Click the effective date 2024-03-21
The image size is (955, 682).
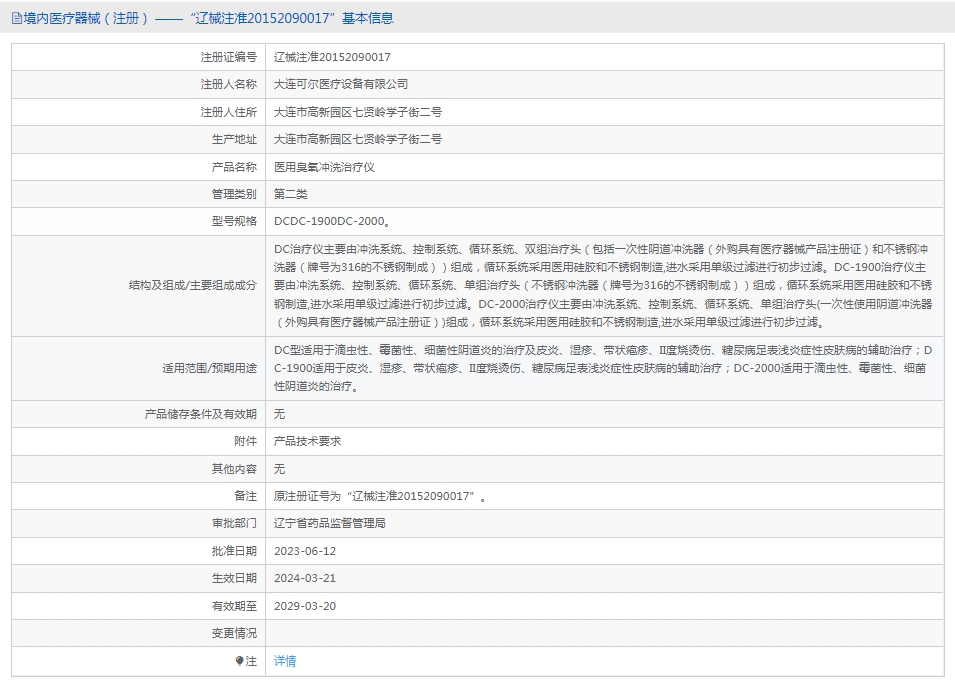[305, 578]
